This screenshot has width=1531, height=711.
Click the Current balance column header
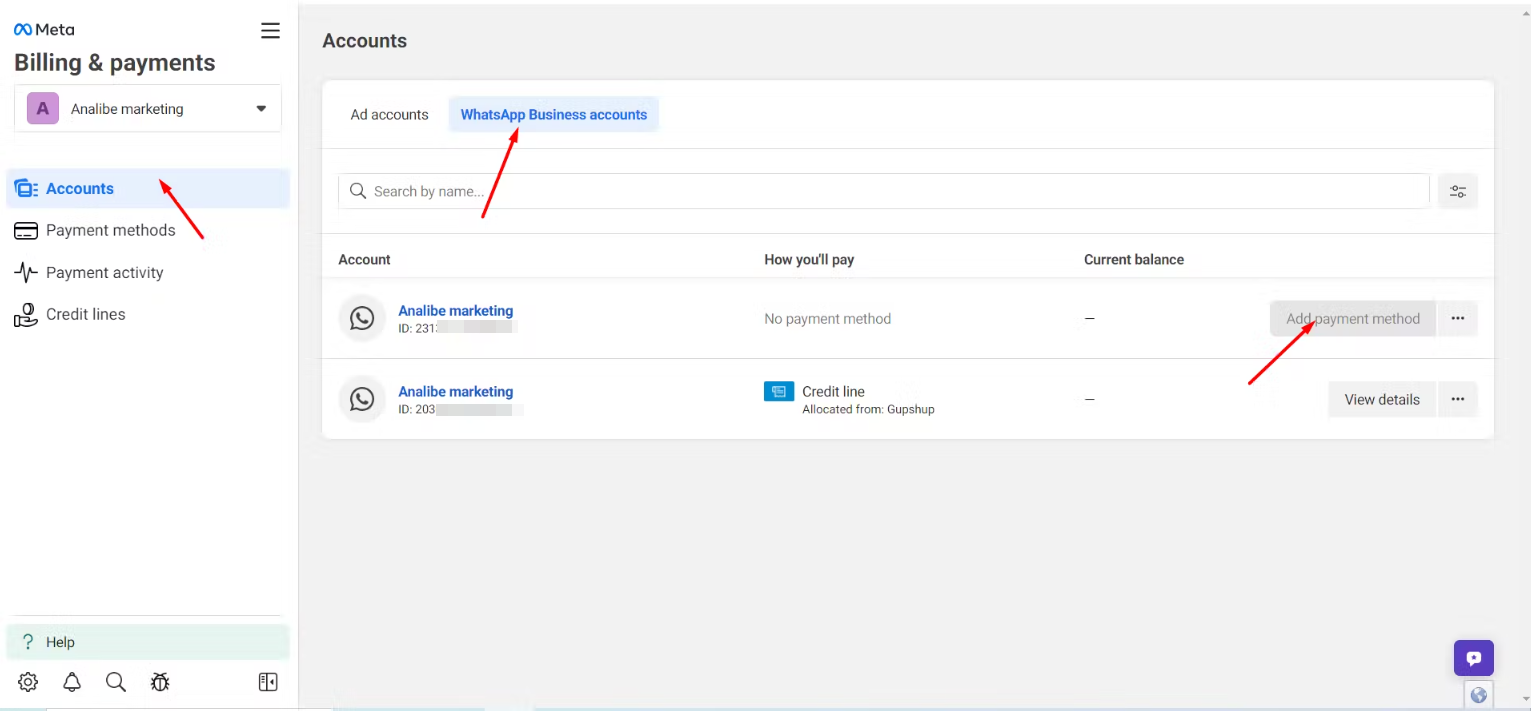1134,260
